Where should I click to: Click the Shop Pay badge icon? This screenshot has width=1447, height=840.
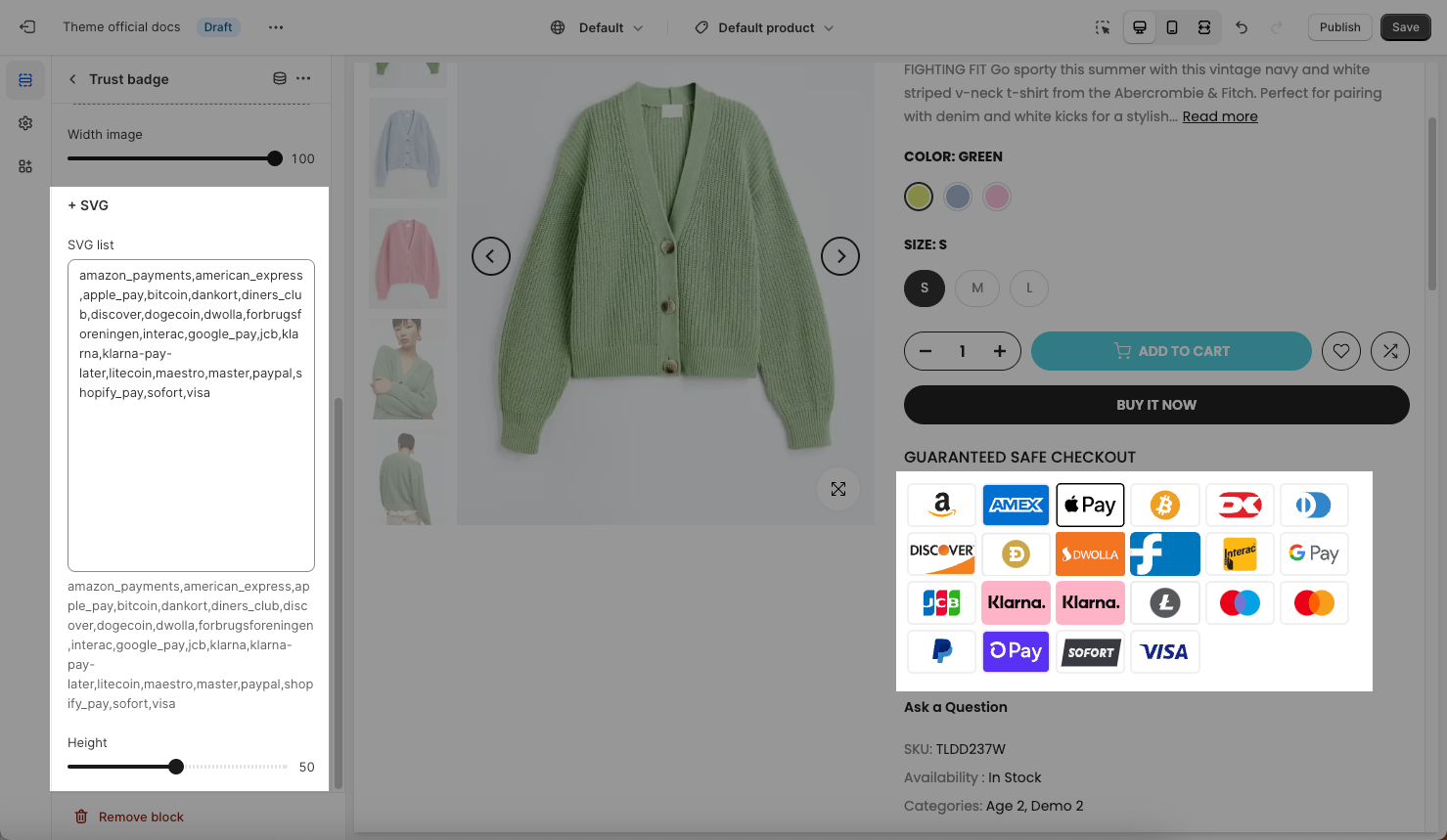[x=1016, y=652]
